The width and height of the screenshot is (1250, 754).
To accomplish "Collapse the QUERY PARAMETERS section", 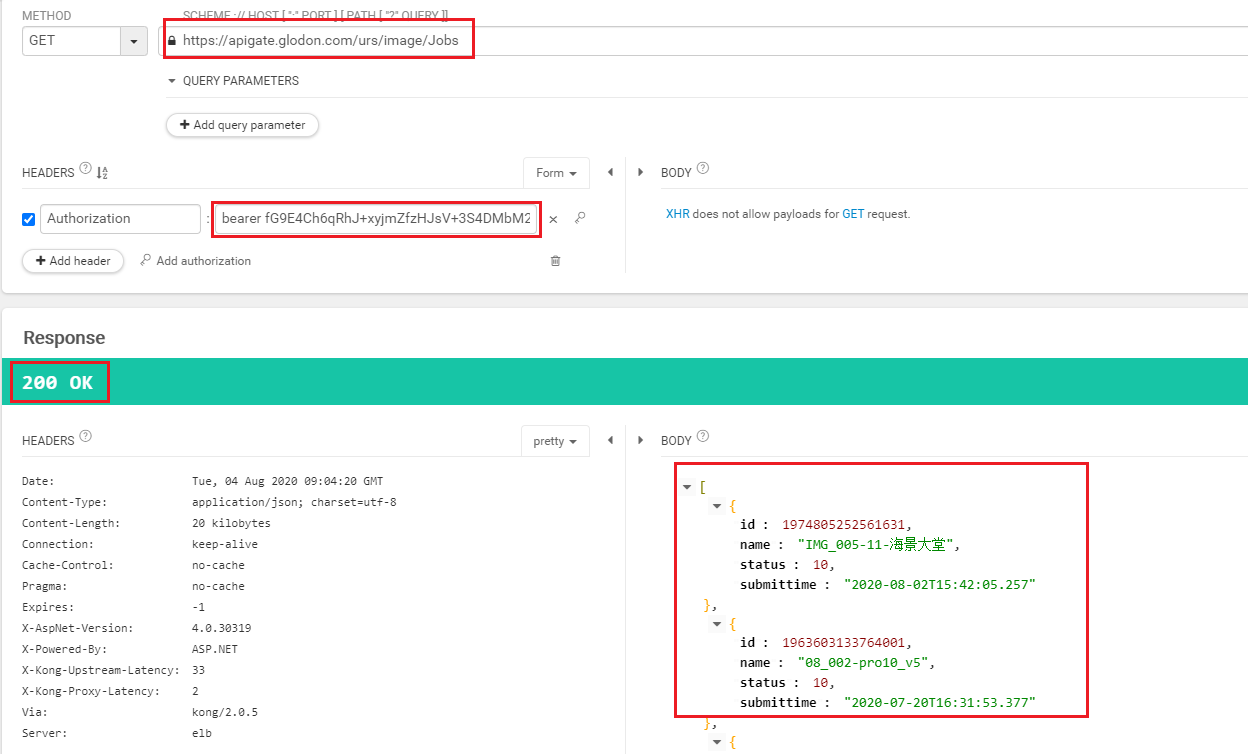I will [172, 81].
